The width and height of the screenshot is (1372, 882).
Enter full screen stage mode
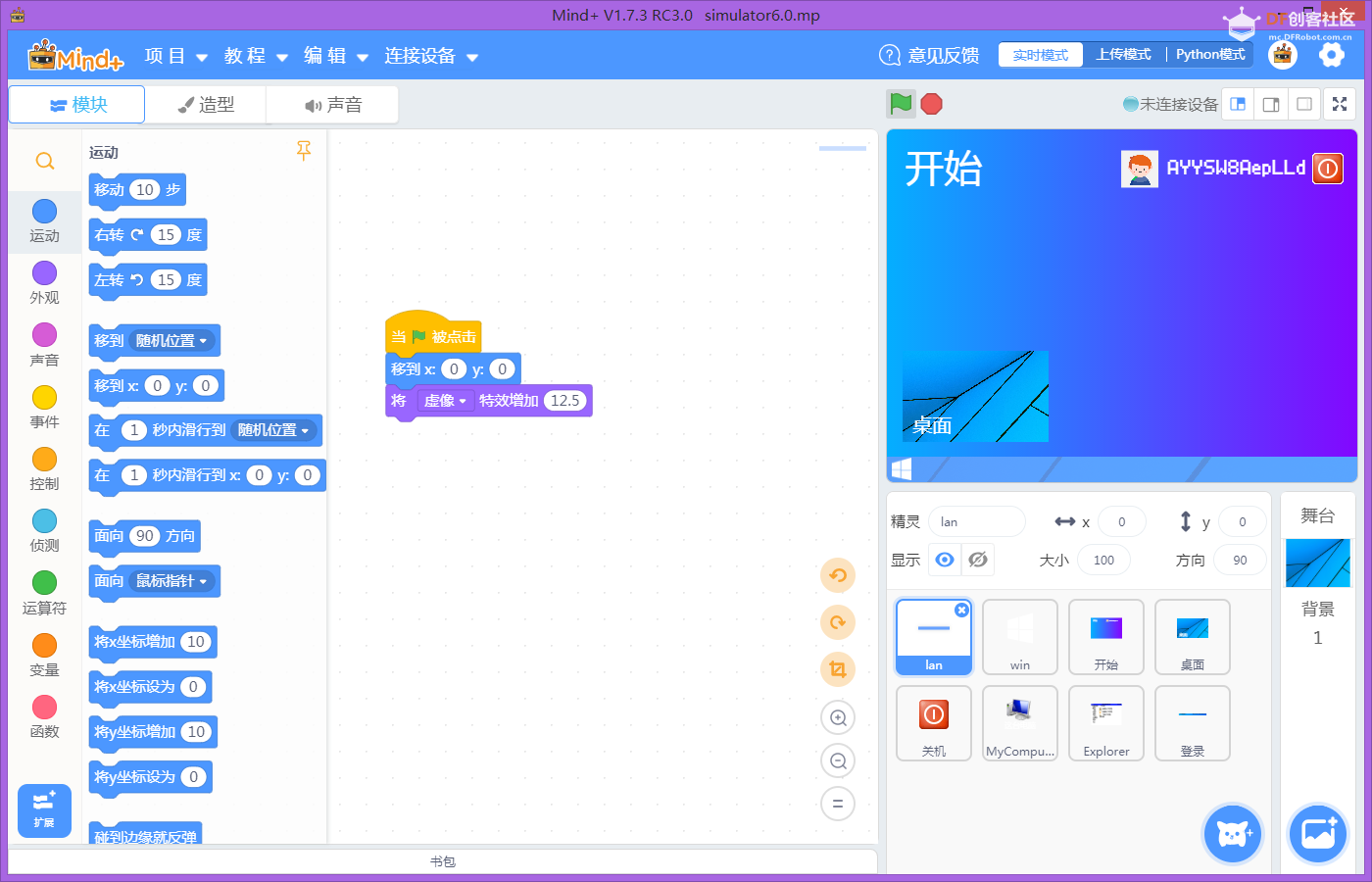[1340, 104]
